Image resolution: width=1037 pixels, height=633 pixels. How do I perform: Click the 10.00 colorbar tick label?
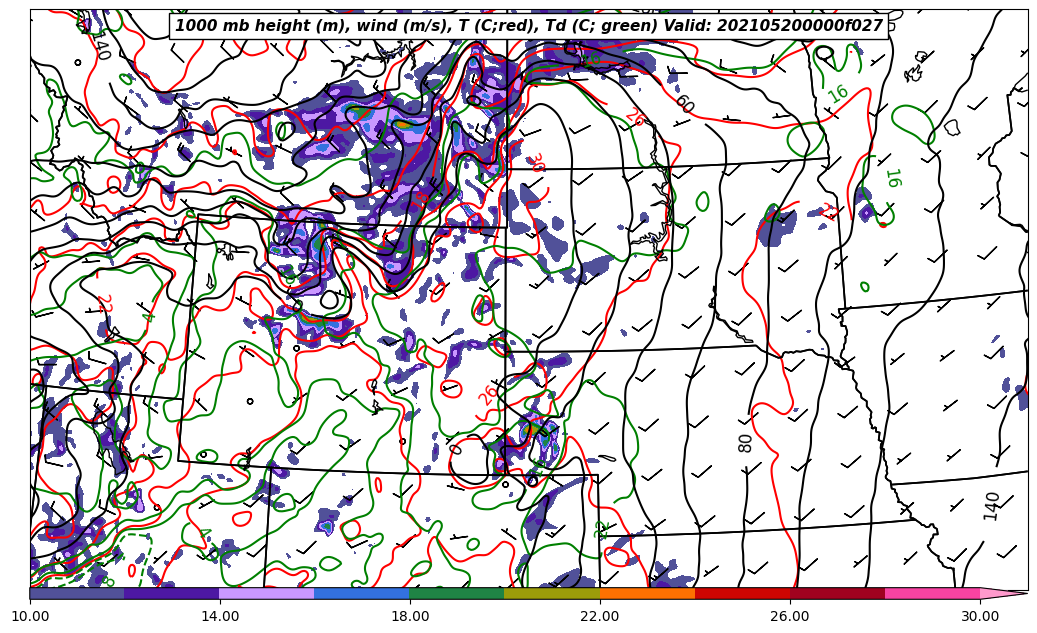[30, 617]
